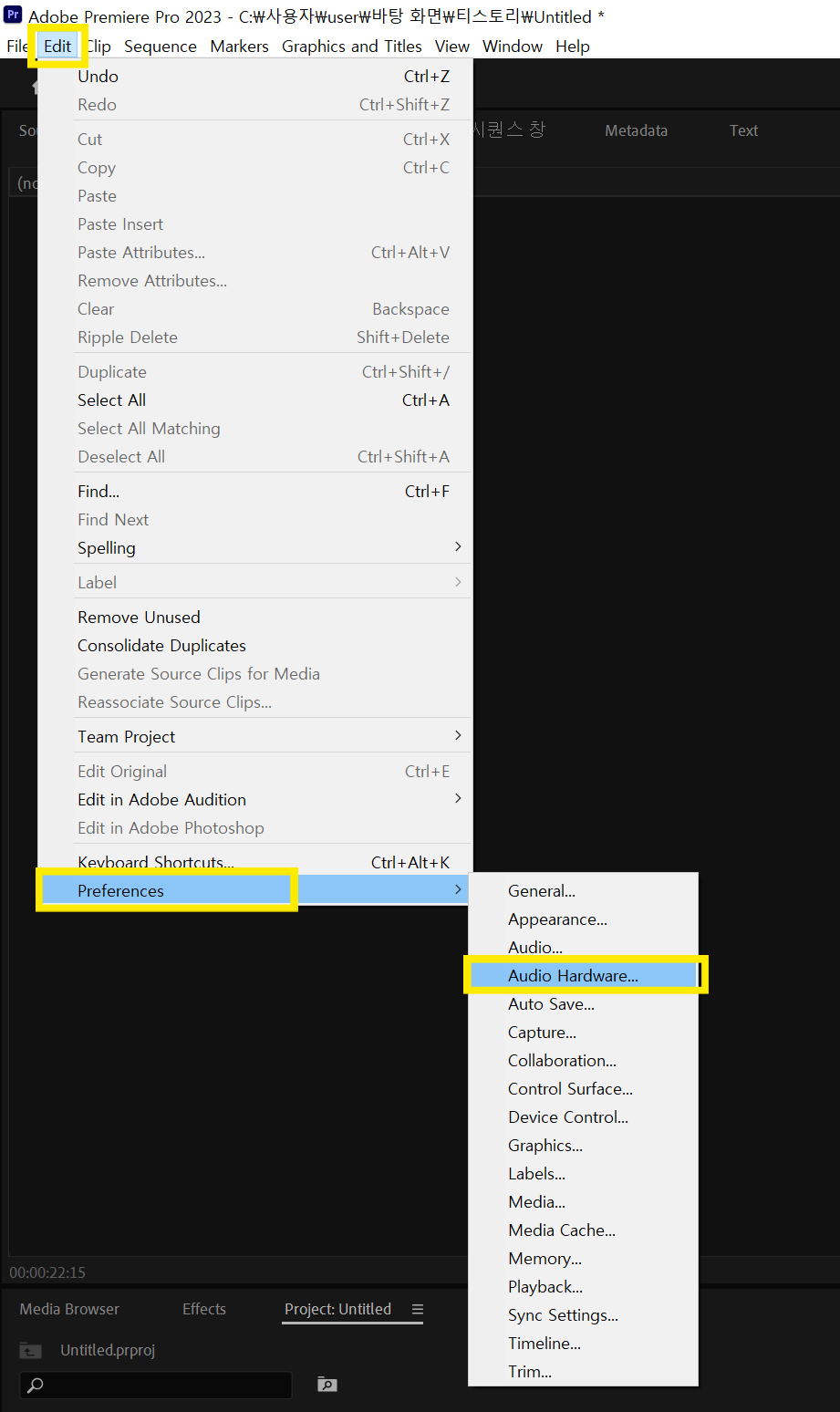Open Auto Save... preferences
Viewport: 840px width, 1412px height.
[x=583, y=1004]
